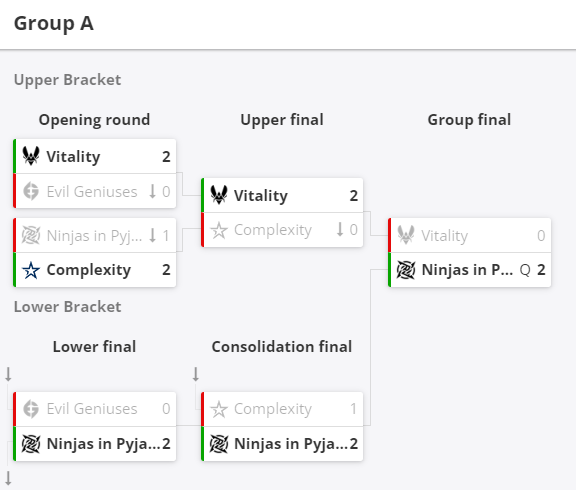Viewport: 576px width, 490px height.
Task: Click Complexity logo in Consolidation final
Action: click(219, 409)
